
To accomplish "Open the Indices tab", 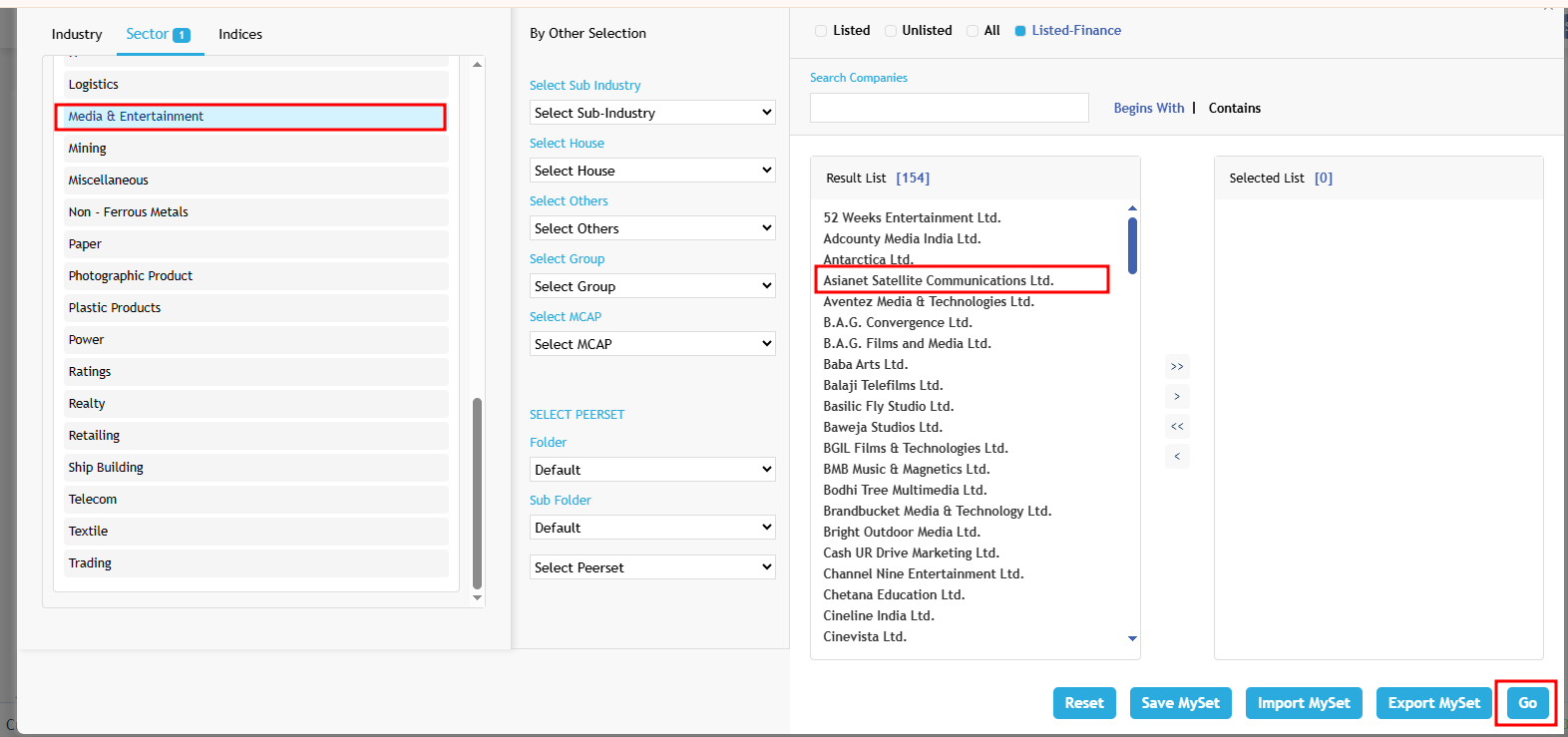I will [x=240, y=34].
